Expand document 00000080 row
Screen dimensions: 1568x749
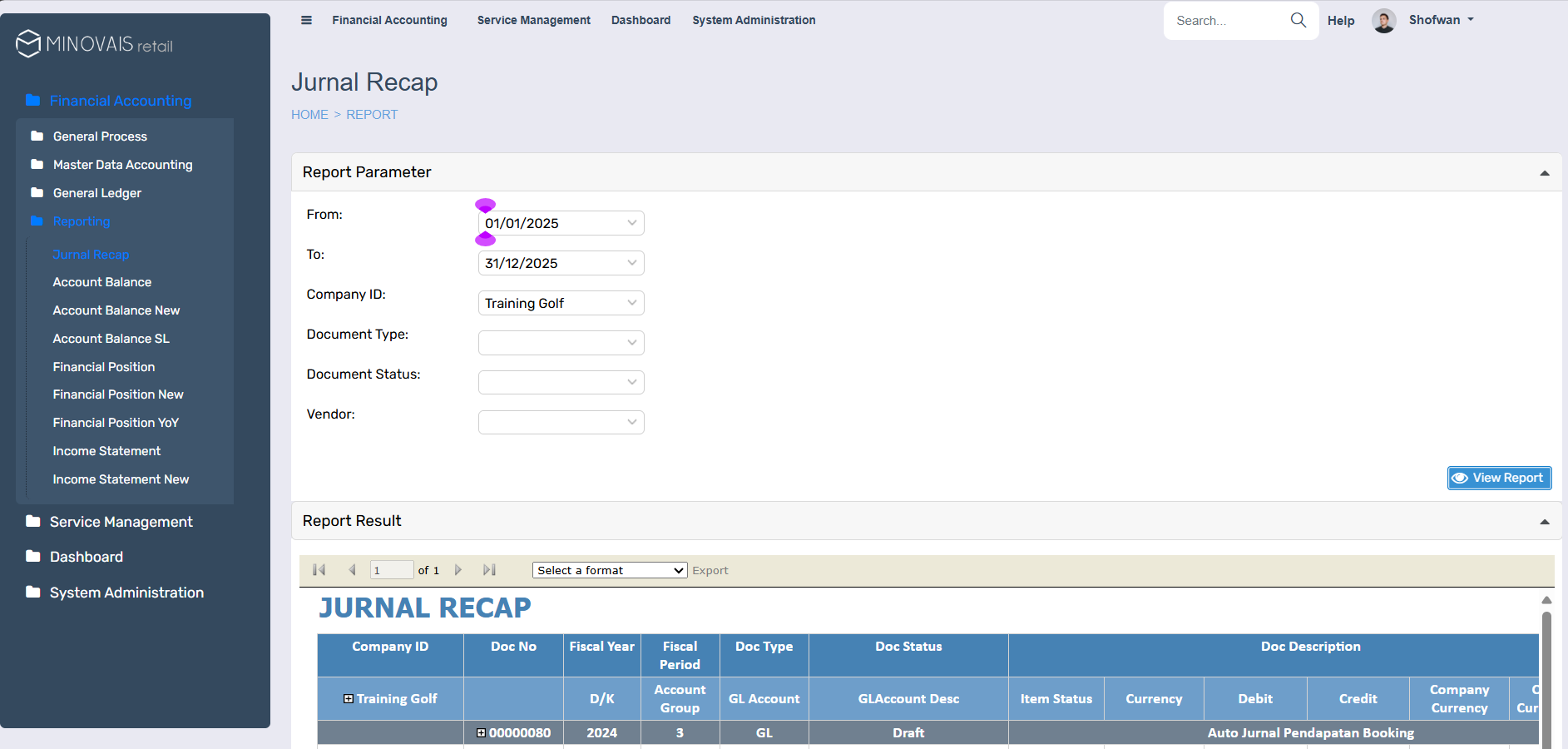[x=481, y=733]
